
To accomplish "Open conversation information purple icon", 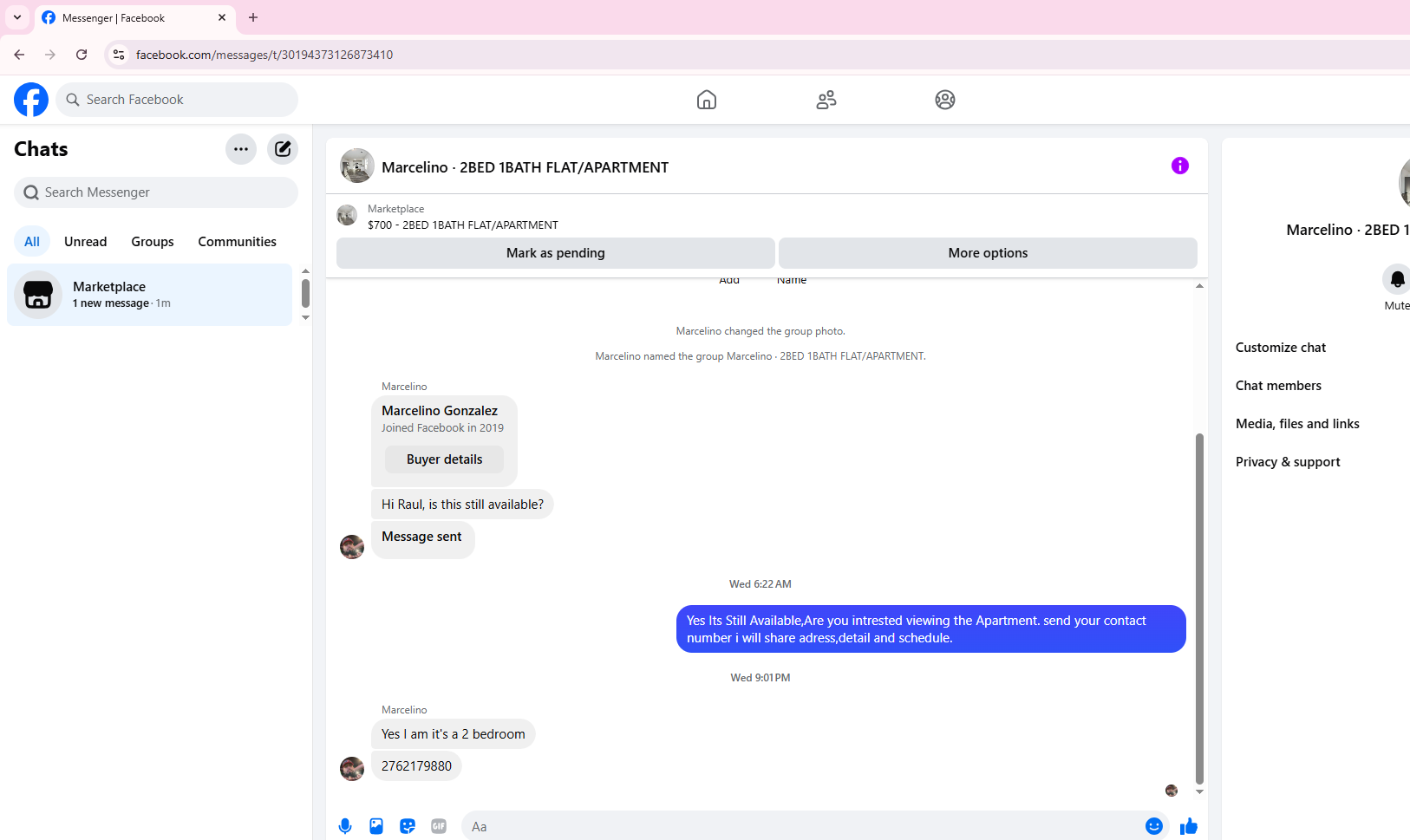I will pos(1180,166).
